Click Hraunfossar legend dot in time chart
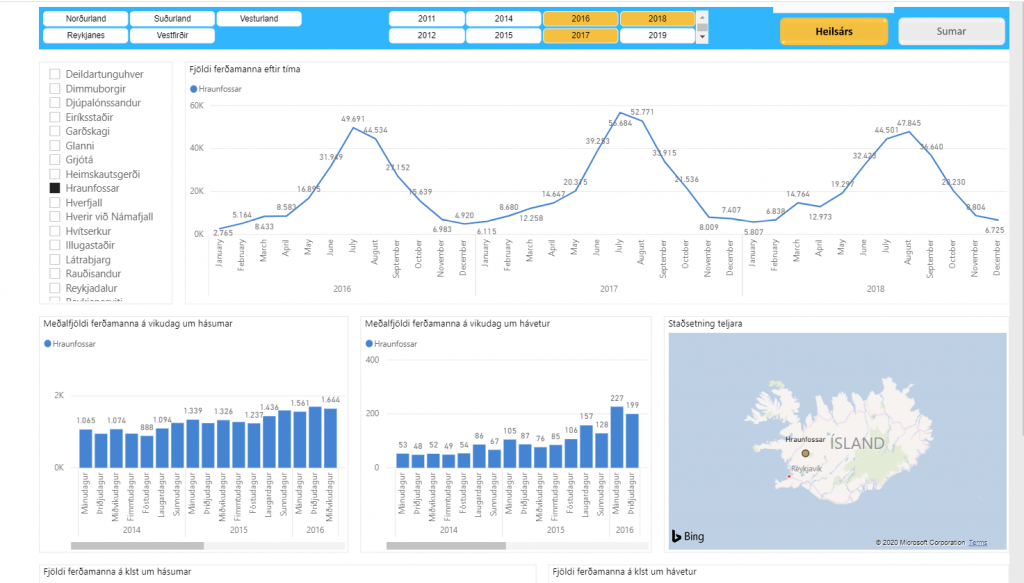 coord(193,89)
